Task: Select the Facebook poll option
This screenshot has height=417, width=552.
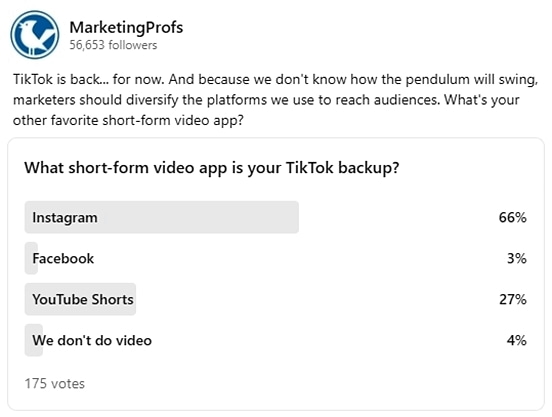Action: click(276, 259)
